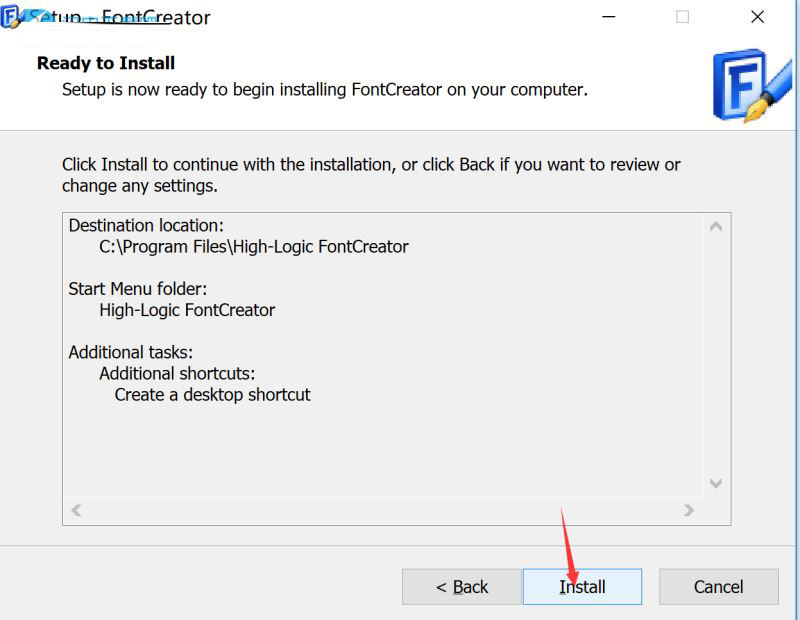Click 'Setup is now ready to begin' sentence

click(x=324, y=90)
